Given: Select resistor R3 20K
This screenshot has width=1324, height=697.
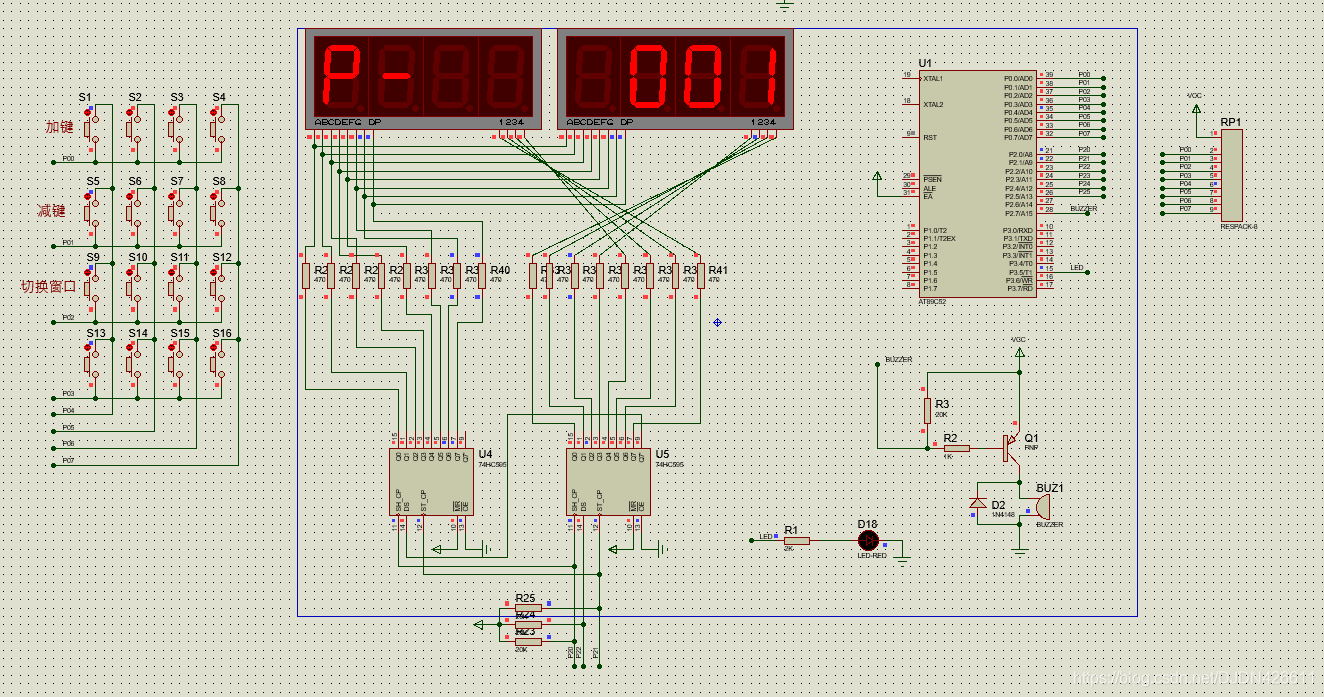Looking at the screenshot, I should point(928,411).
